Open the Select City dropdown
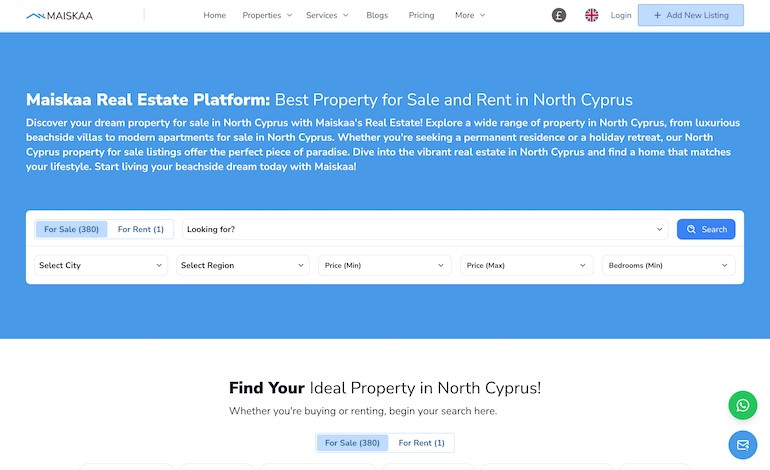Screen dimensions: 770x470 tap(101, 265)
